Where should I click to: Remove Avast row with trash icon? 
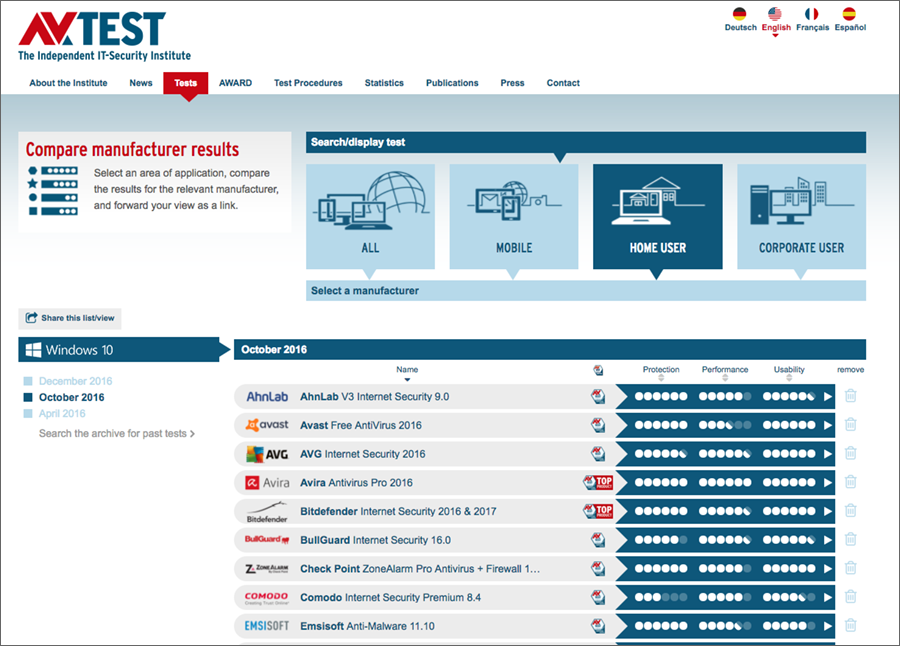(x=851, y=424)
